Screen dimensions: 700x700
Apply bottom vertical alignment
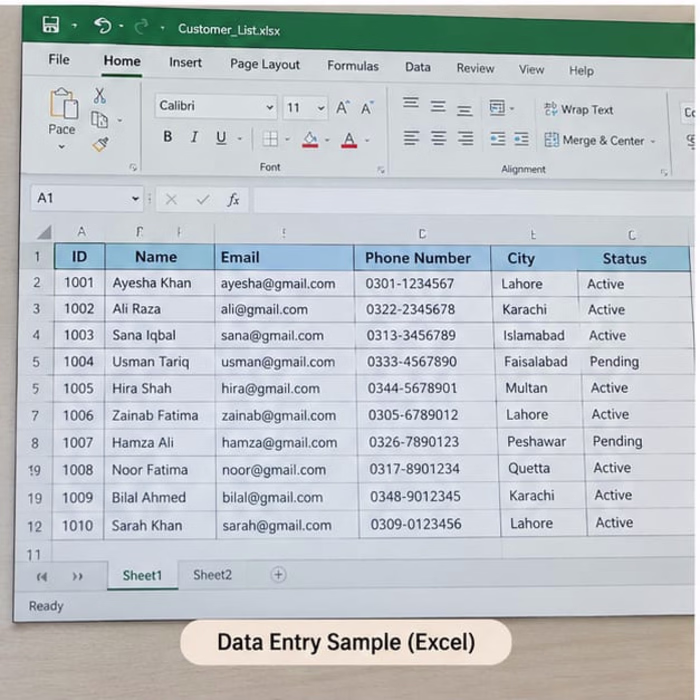coord(464,110)
